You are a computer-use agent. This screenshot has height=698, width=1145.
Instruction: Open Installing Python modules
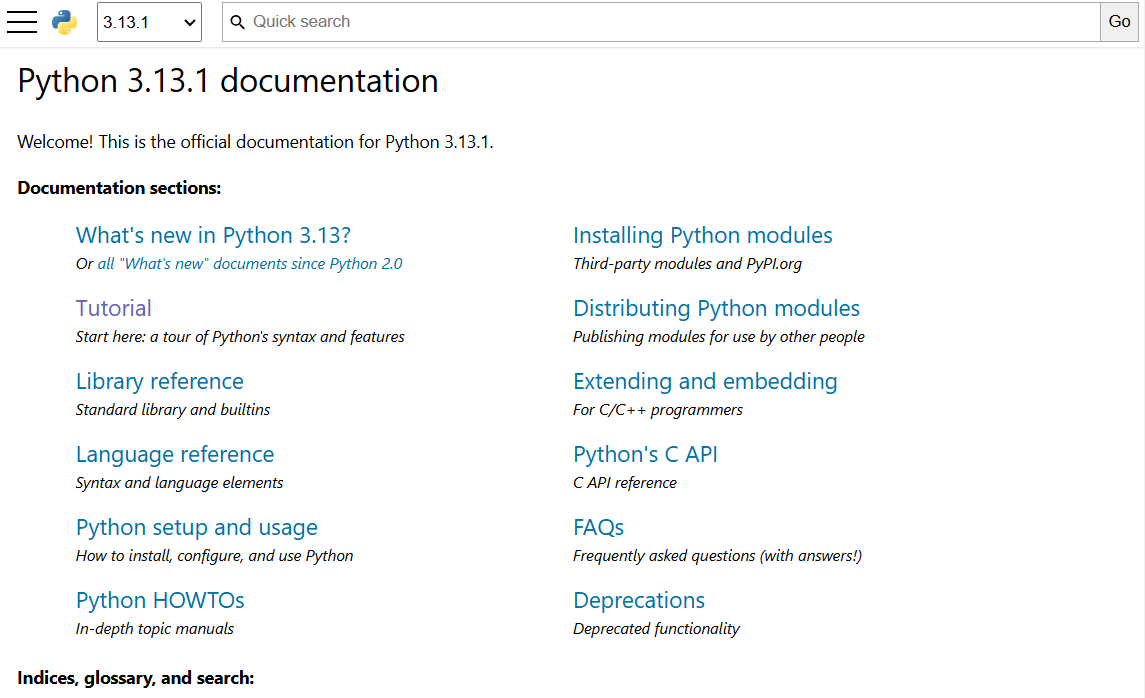pyautogui.click(x=702, y=236)
